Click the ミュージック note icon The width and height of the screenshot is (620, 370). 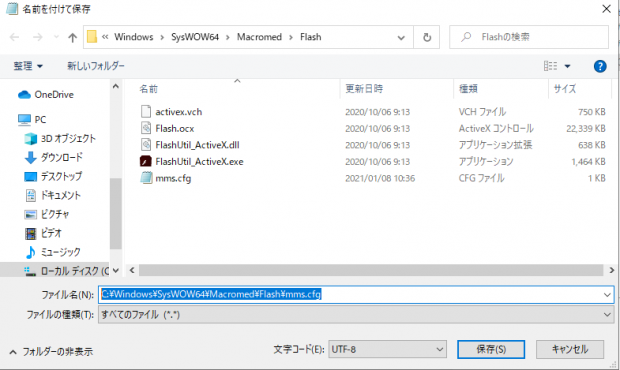30,252
